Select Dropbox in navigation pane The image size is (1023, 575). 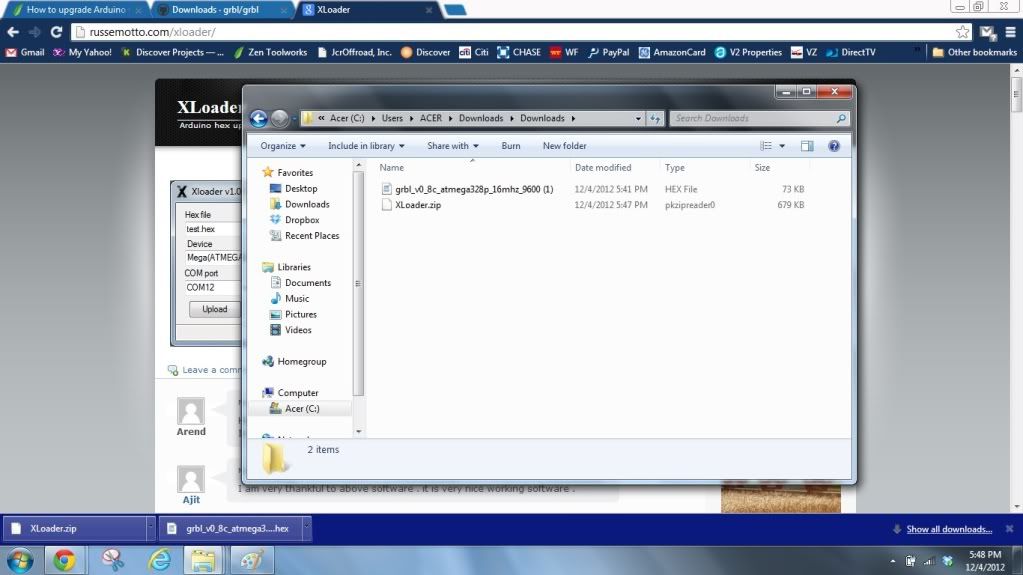301,219
